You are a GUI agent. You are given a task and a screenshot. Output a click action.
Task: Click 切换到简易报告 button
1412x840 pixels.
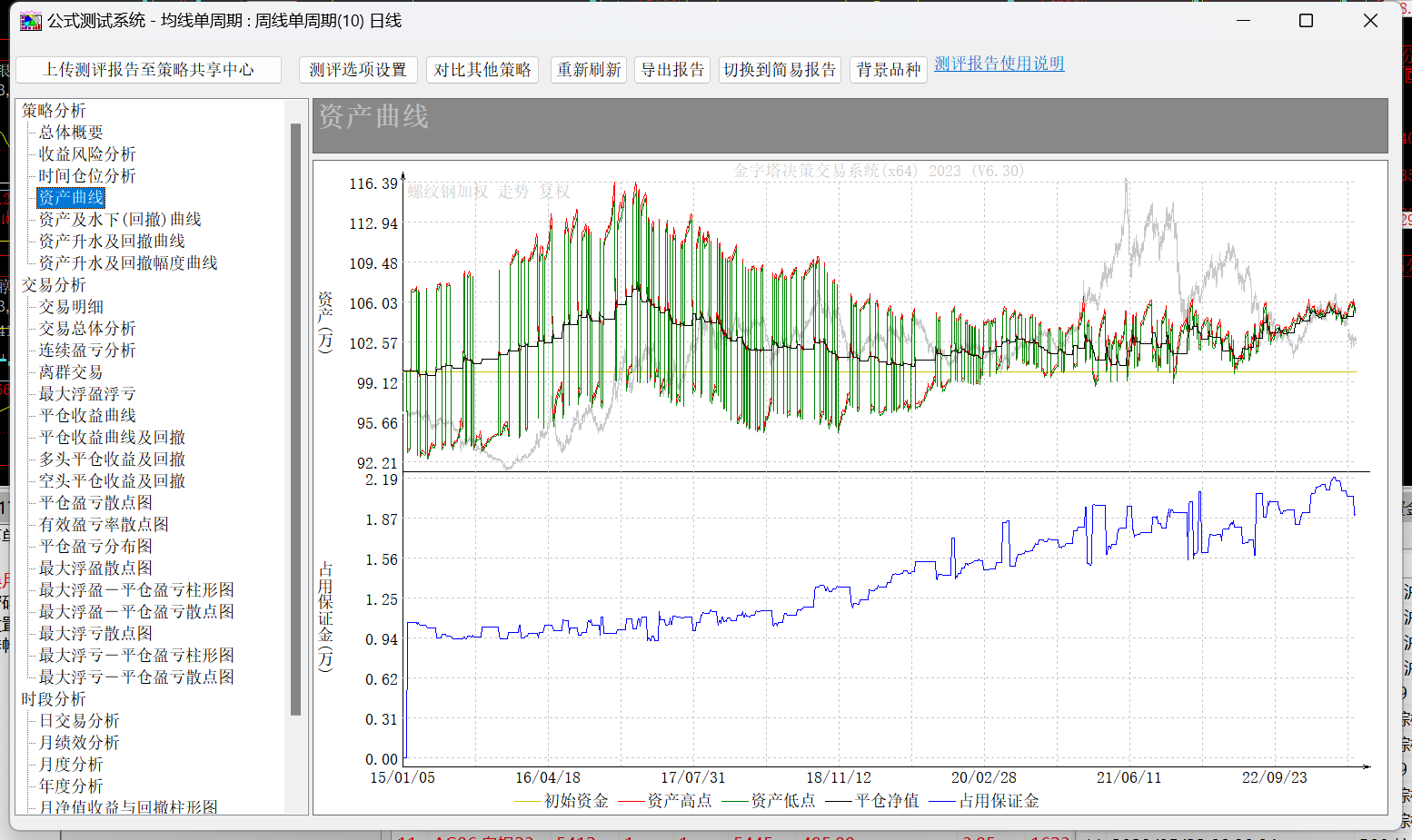tap(780, 70)
